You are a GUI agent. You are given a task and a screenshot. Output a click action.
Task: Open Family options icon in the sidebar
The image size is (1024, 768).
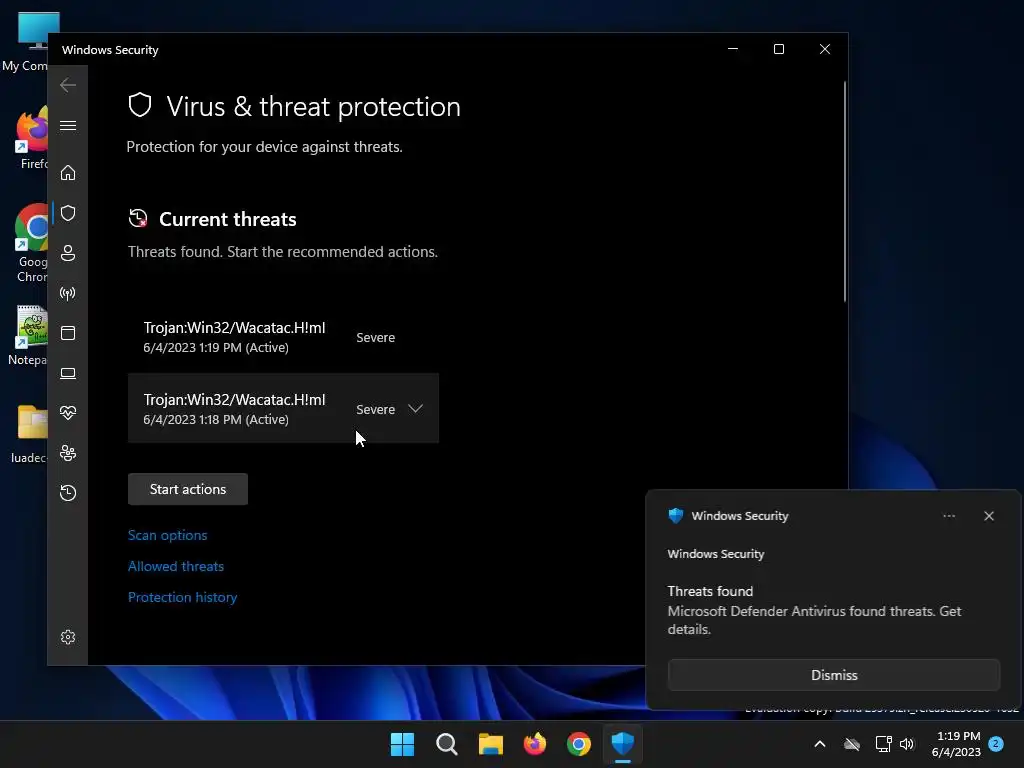68,453
